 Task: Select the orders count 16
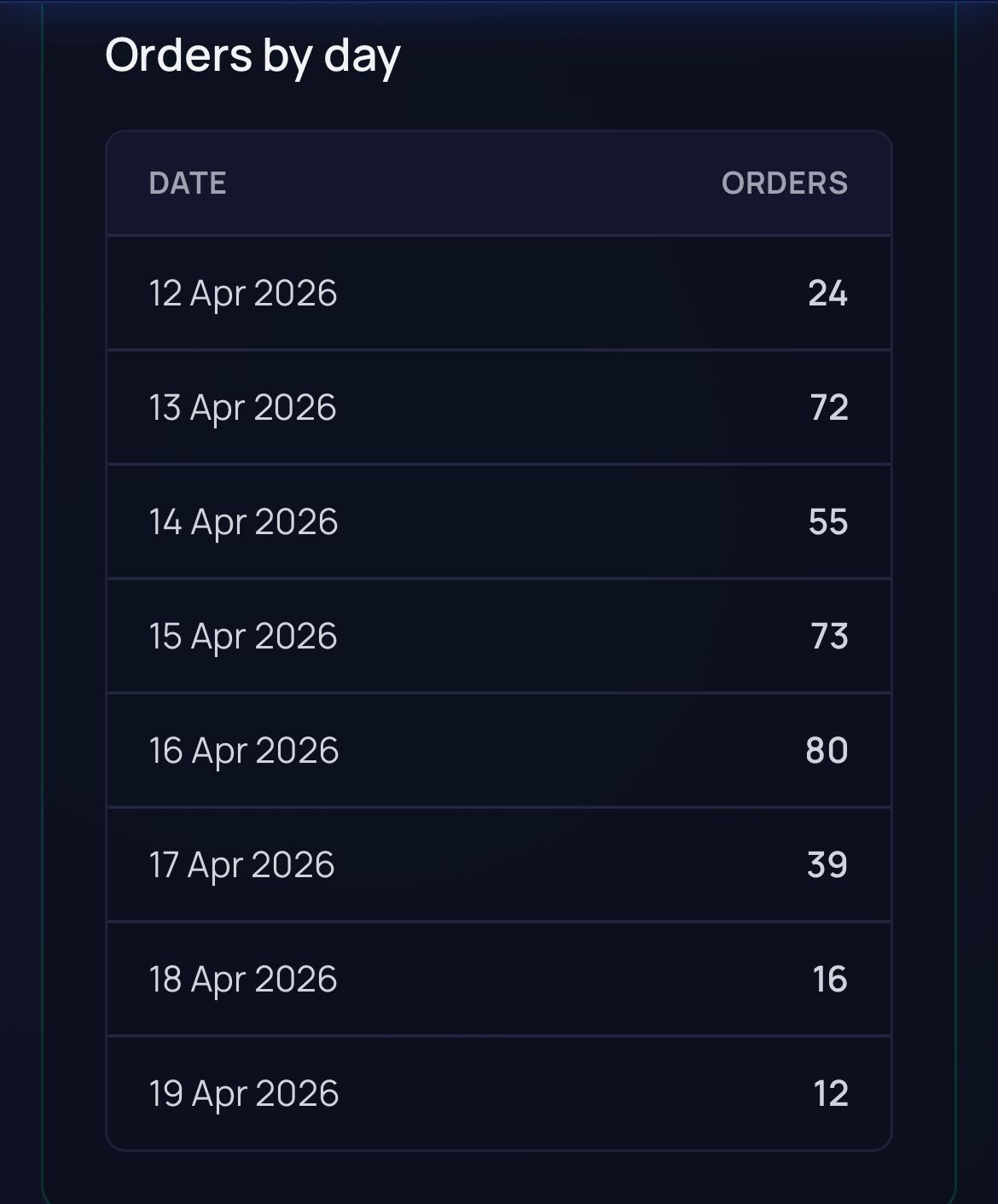829,979
